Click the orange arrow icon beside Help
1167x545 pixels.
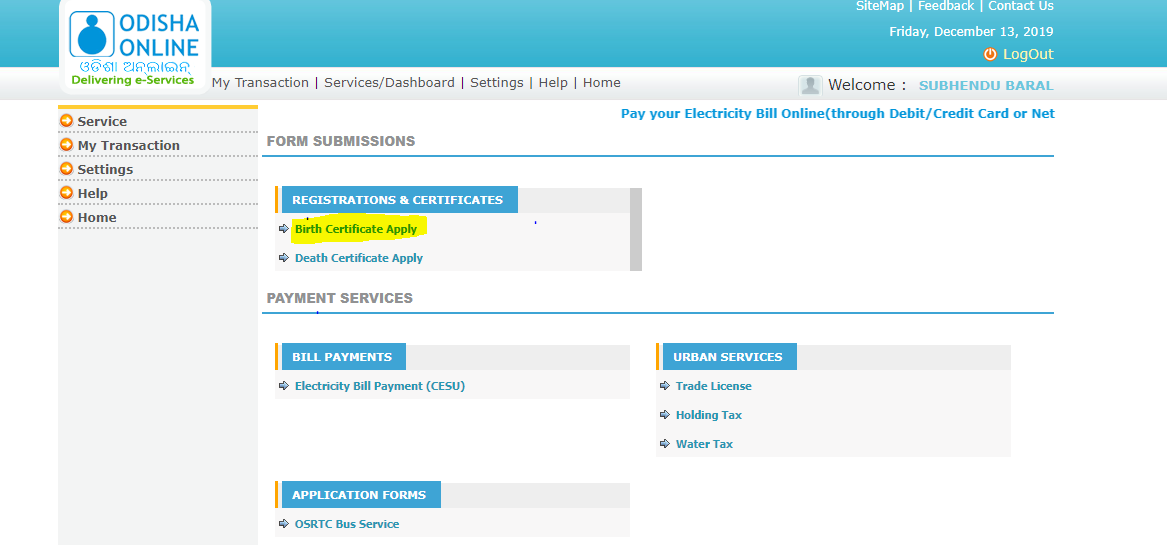coord(67,192)
